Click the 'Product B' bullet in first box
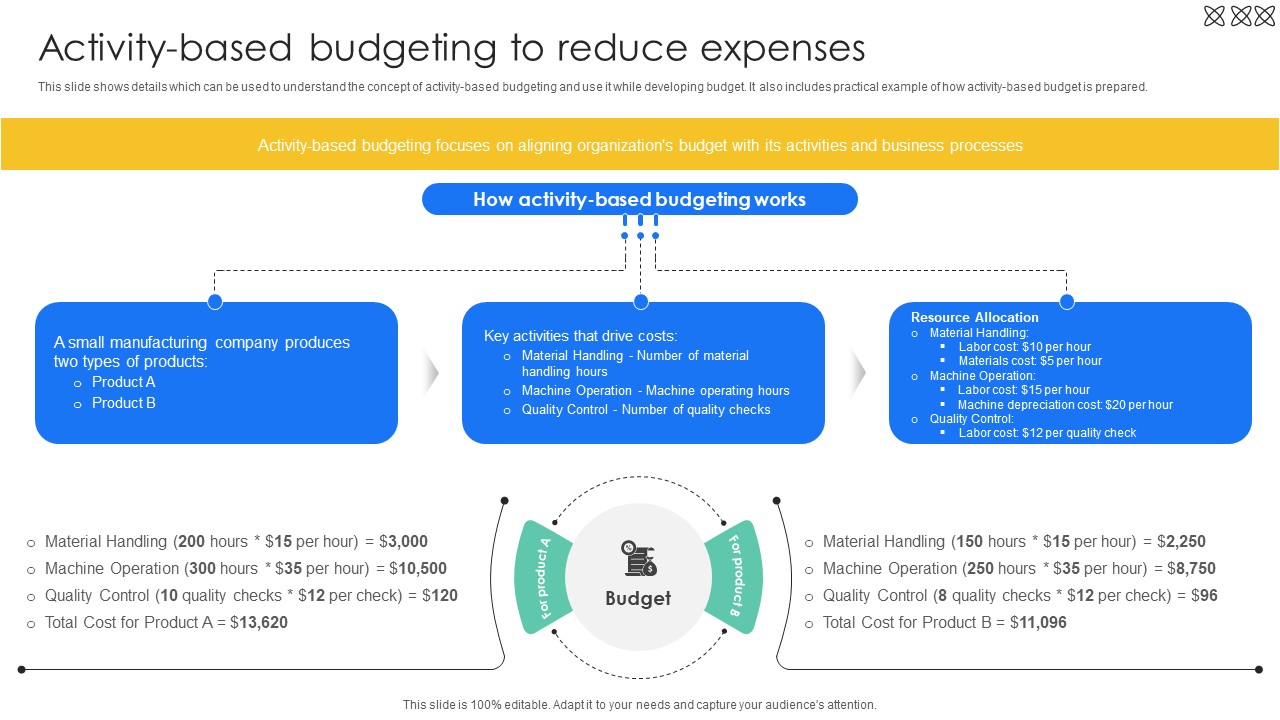The height and width of the screenshot is (720, 1280). (x=124, y=403)
